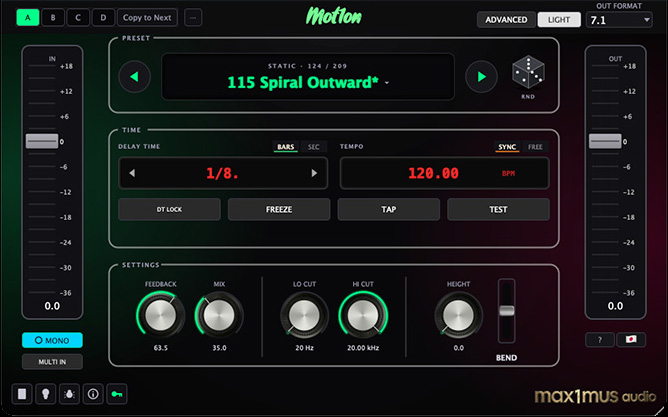
Task: Switch delay time to BARS
Action: tap(285, 147)
